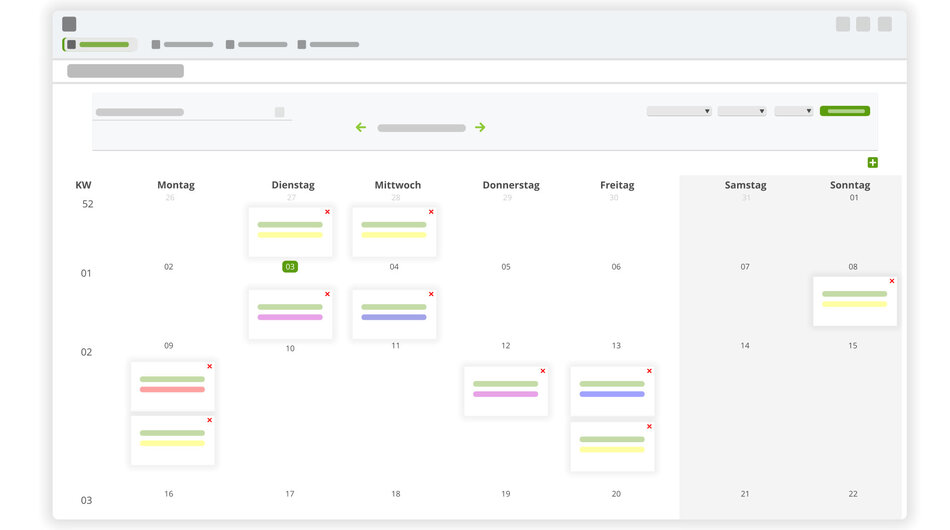
Task: Delete the event on Mittwoch 28 via red X
Action: tap(431, 212)
